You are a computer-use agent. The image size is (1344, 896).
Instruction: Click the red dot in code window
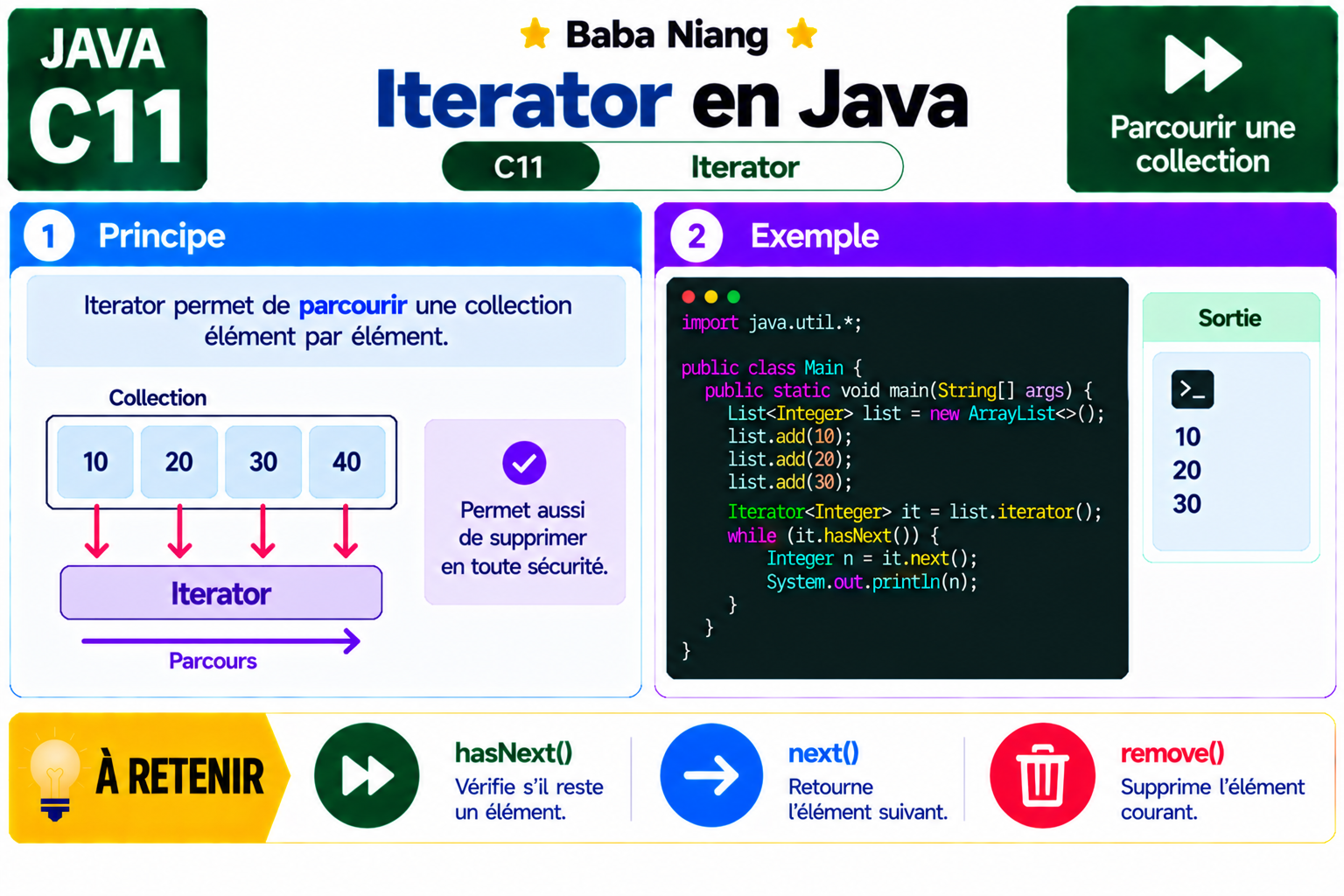[688, 297]
